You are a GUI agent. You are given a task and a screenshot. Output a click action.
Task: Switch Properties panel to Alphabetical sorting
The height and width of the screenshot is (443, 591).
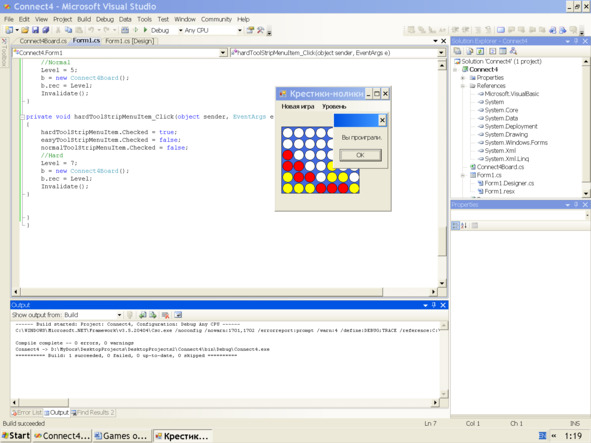[x=464, y=225]
